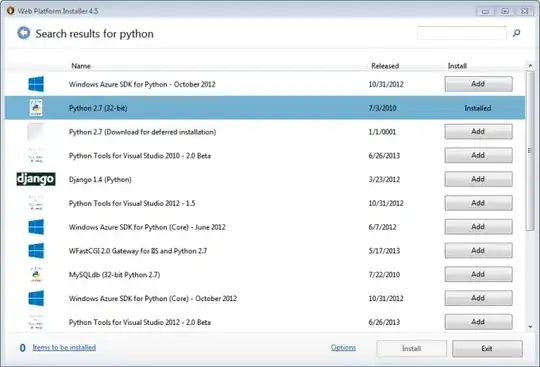Click inside the search text box
Viewport: 540px width, 367px height.
tap(461, 33)
